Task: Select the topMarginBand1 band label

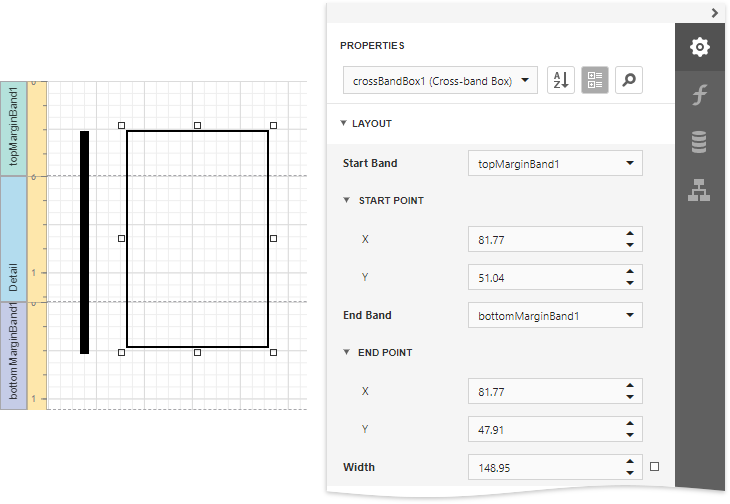Action: pyautogui.click(x=13, y=127)
